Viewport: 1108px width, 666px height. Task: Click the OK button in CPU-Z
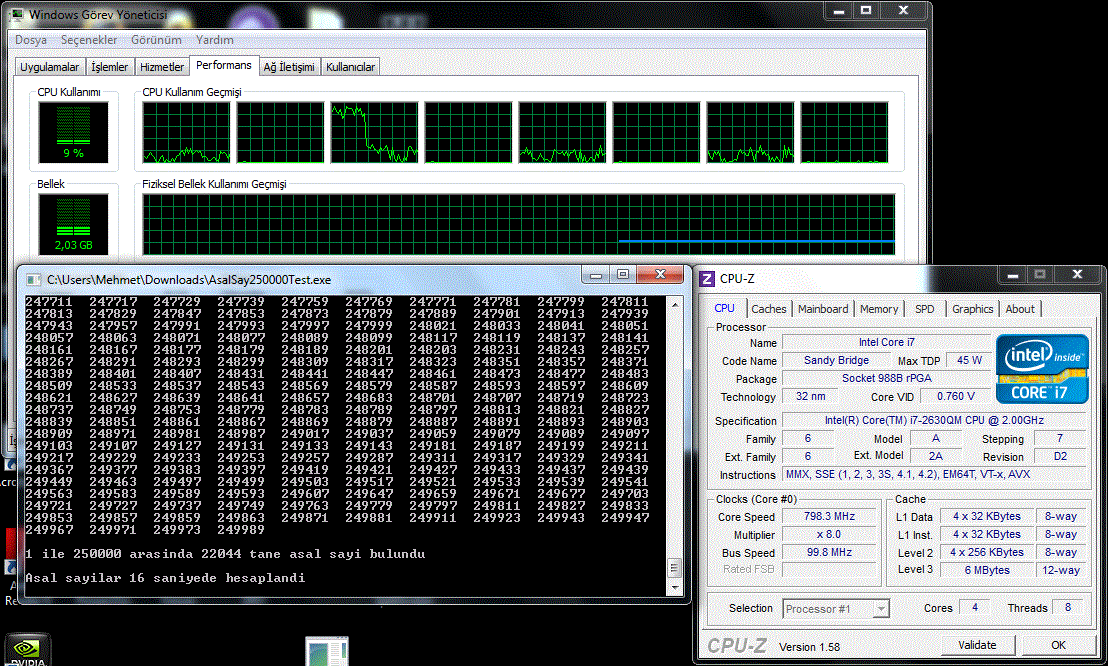point(1058,645)
